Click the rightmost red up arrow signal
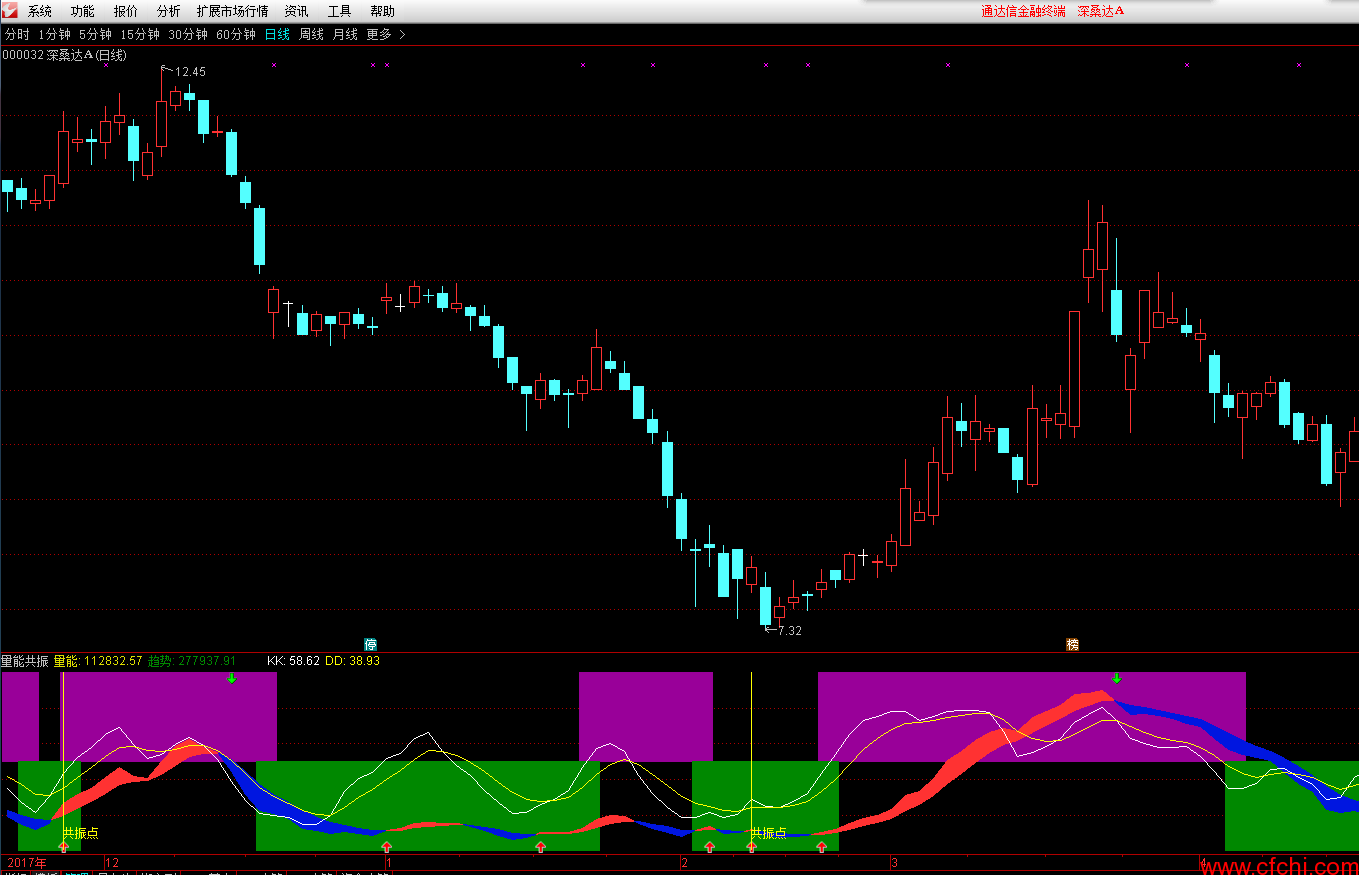 pyautogui.click(x=821, y=847)
